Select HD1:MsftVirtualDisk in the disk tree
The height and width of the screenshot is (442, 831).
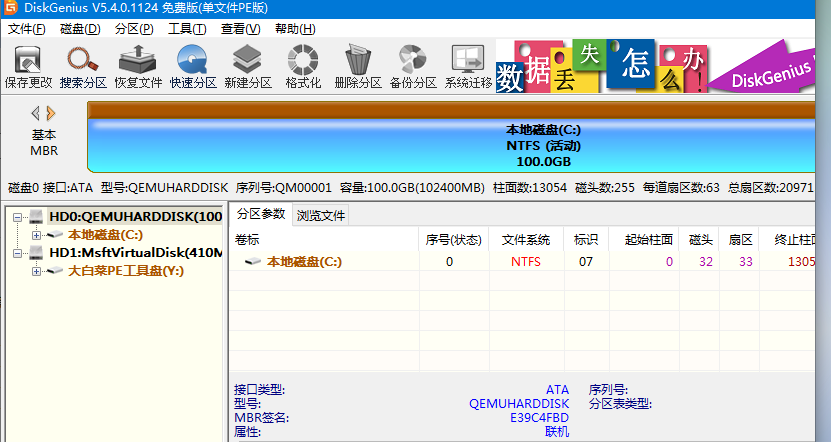point(135,252)
